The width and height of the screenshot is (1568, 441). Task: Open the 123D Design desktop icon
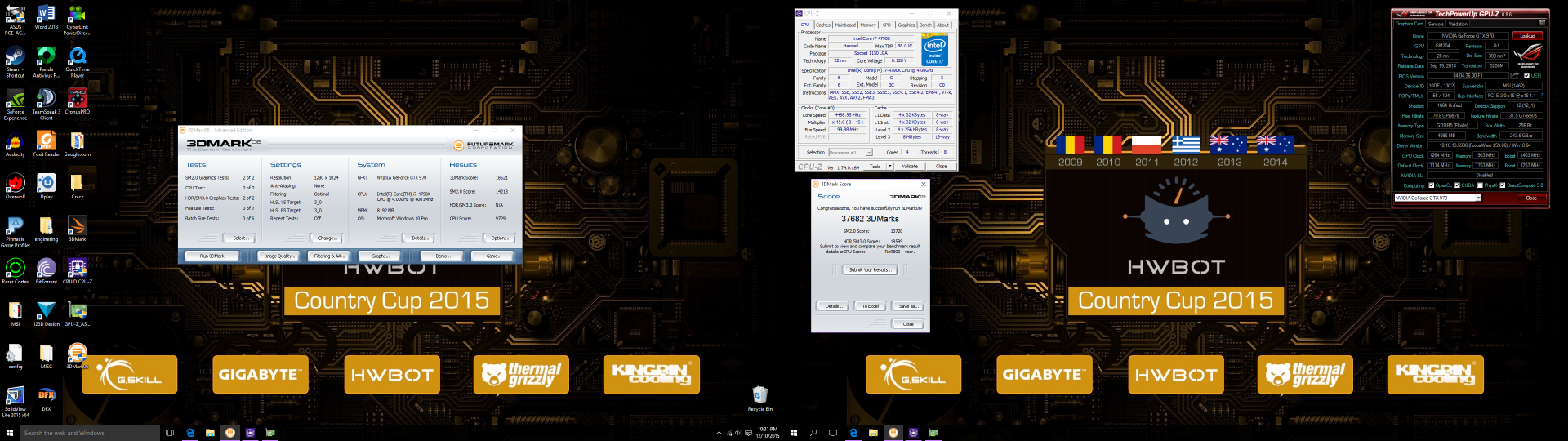47,314
